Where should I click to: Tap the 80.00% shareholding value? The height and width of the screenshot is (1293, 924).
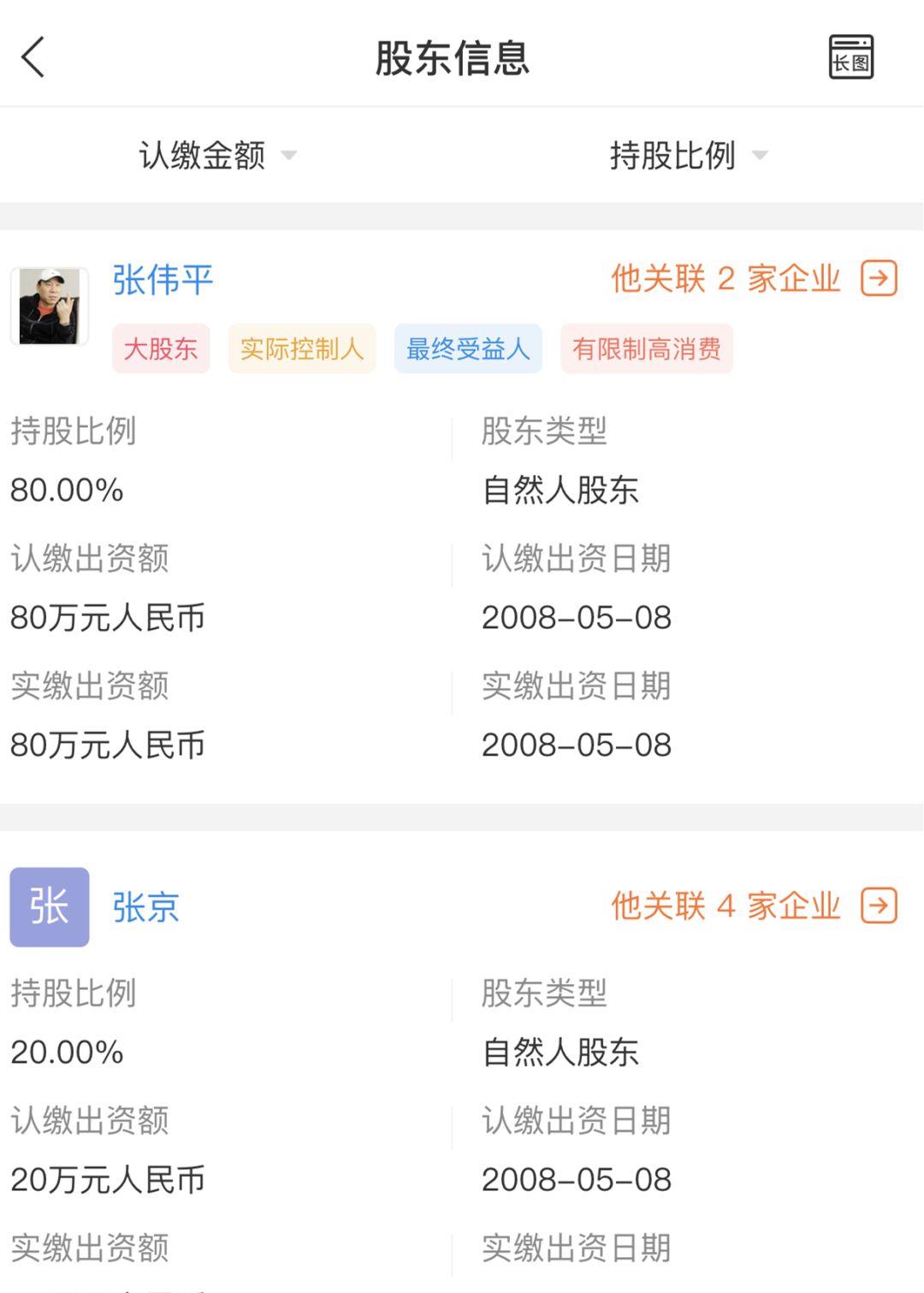[67, 490]
